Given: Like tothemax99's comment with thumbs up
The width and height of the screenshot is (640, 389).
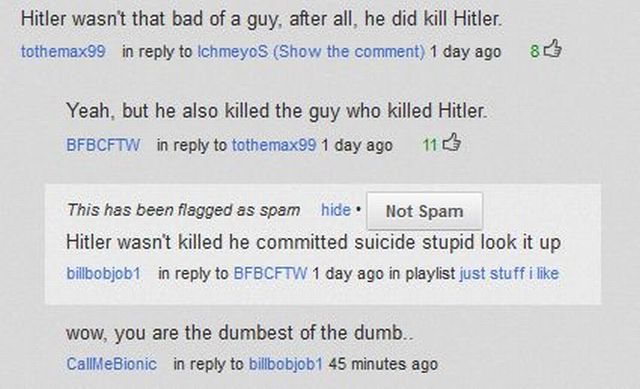Looking at the screenshot, I should tap(553, 49).
